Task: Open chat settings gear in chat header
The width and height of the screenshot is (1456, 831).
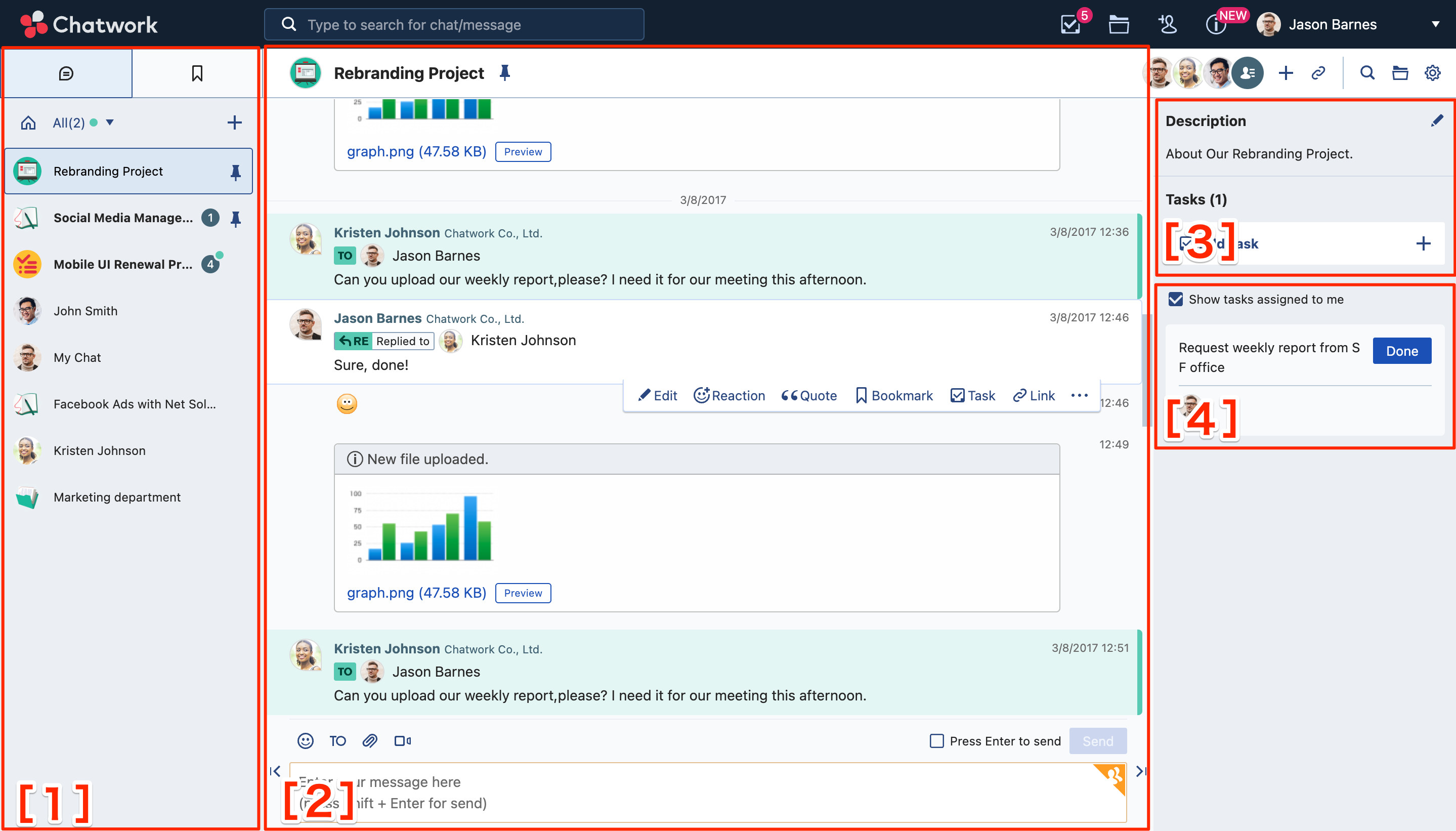Action: click(1433, 72)
